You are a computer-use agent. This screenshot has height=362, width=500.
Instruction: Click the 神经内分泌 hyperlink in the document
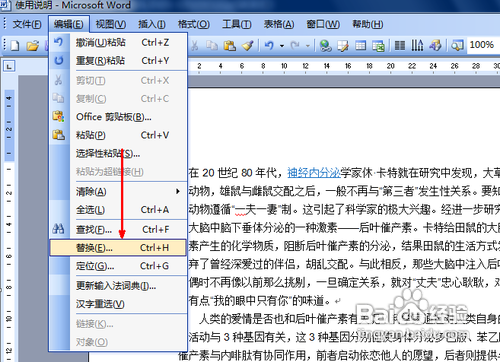pos(314,173)
